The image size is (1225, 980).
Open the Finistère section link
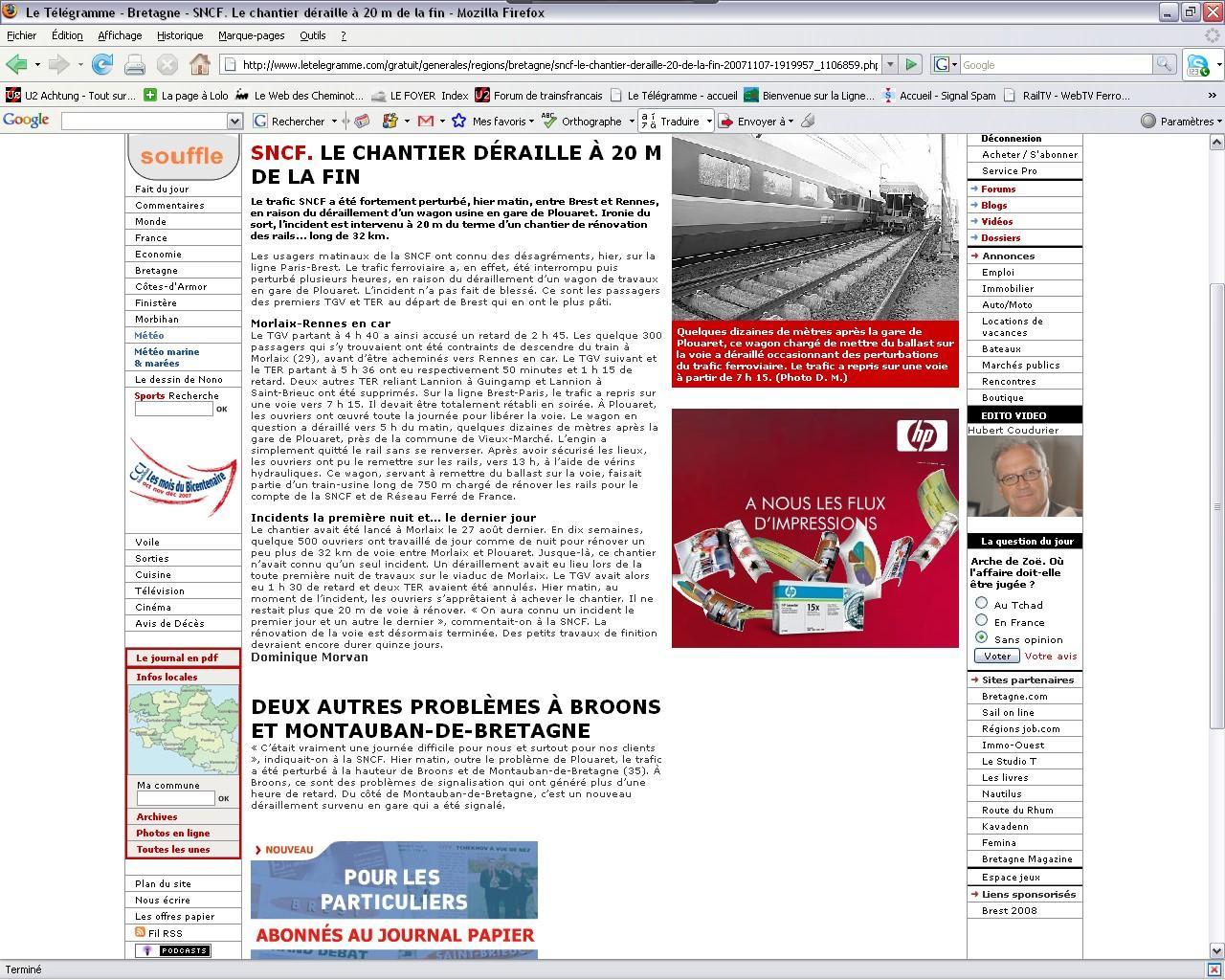(x=156, y=302)
